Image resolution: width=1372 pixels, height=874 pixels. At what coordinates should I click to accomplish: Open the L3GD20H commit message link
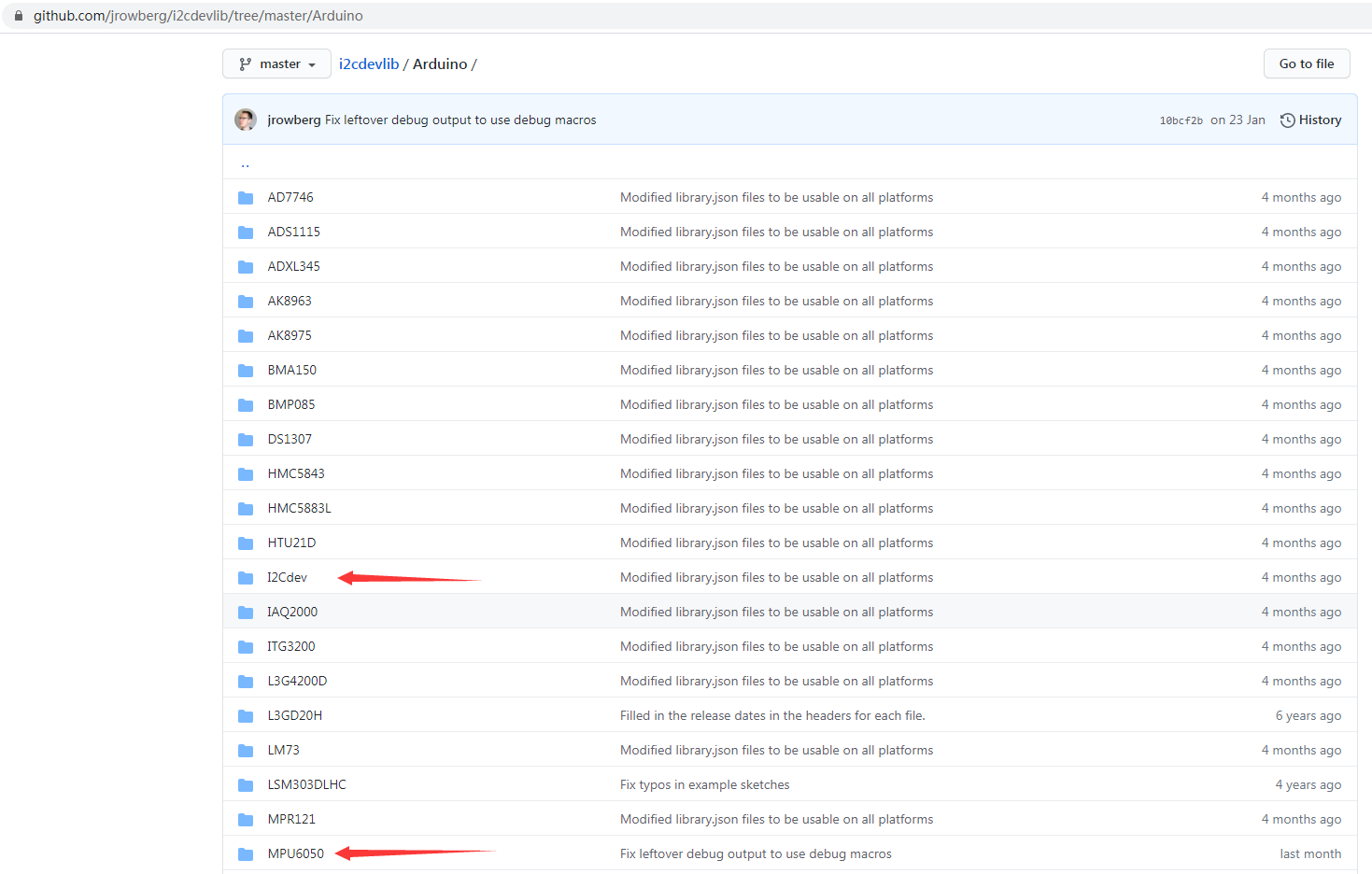(x=772, y=715)
